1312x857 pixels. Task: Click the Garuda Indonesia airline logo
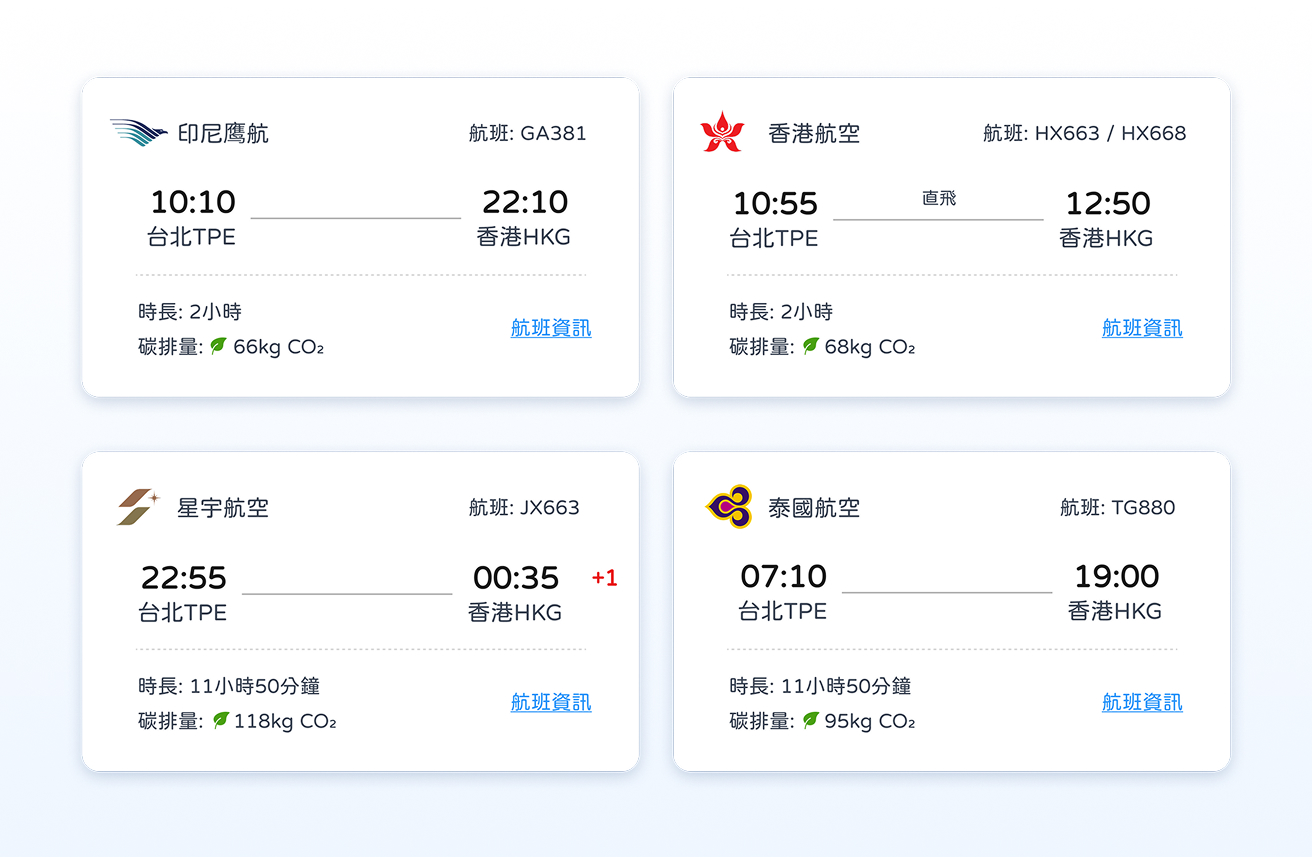(x=139, y=133)
